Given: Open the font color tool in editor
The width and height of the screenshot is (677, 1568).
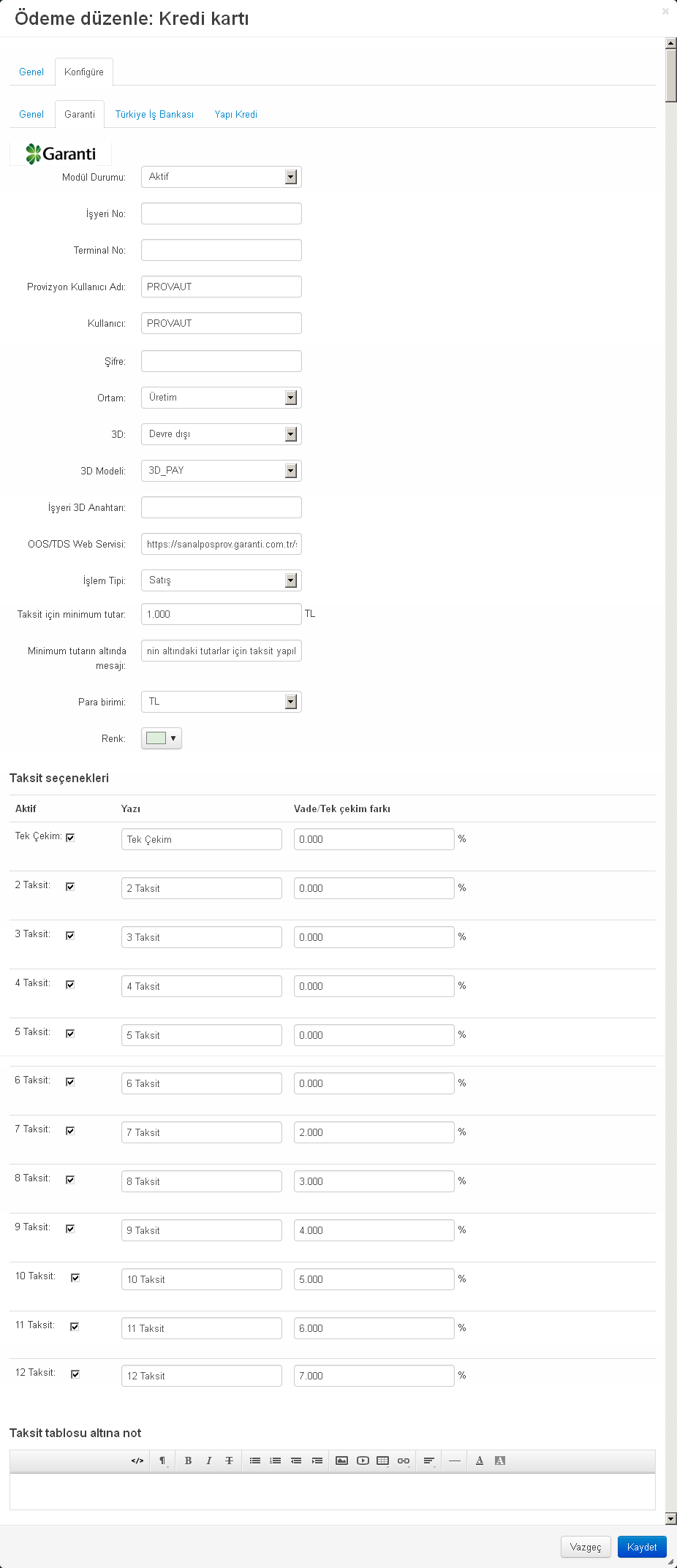Looking at the screenshot, I should [x=480, y=1461].
